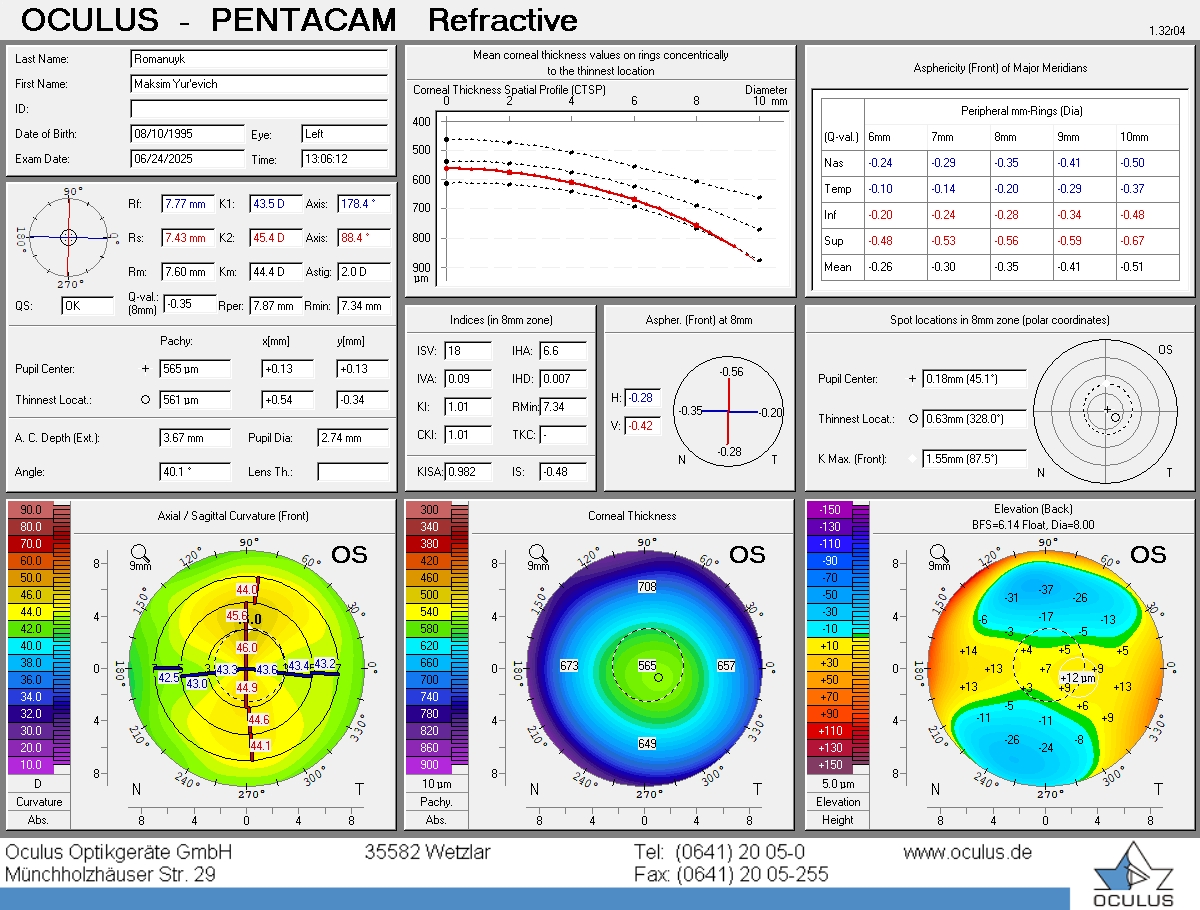Click the TKC index field
Image resolution: width=1200 pixels, height=910 pixels.
(x=563, y=435)
